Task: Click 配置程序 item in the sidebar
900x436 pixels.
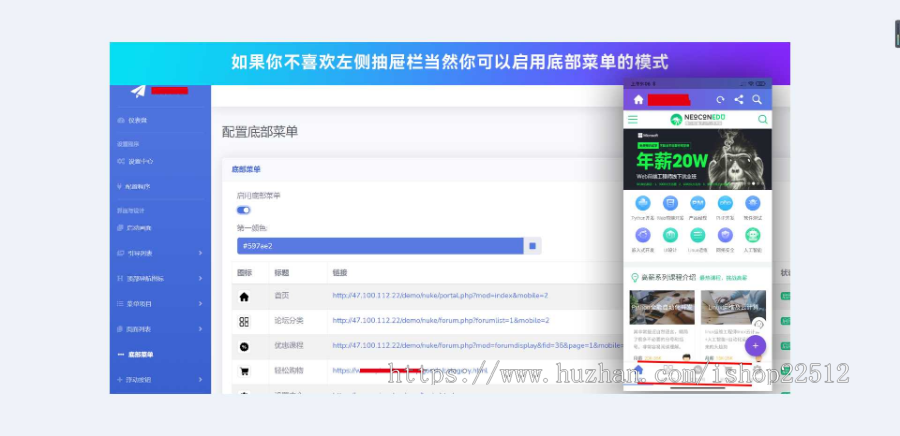Action: pyautogui.click(x=134, y=186)
